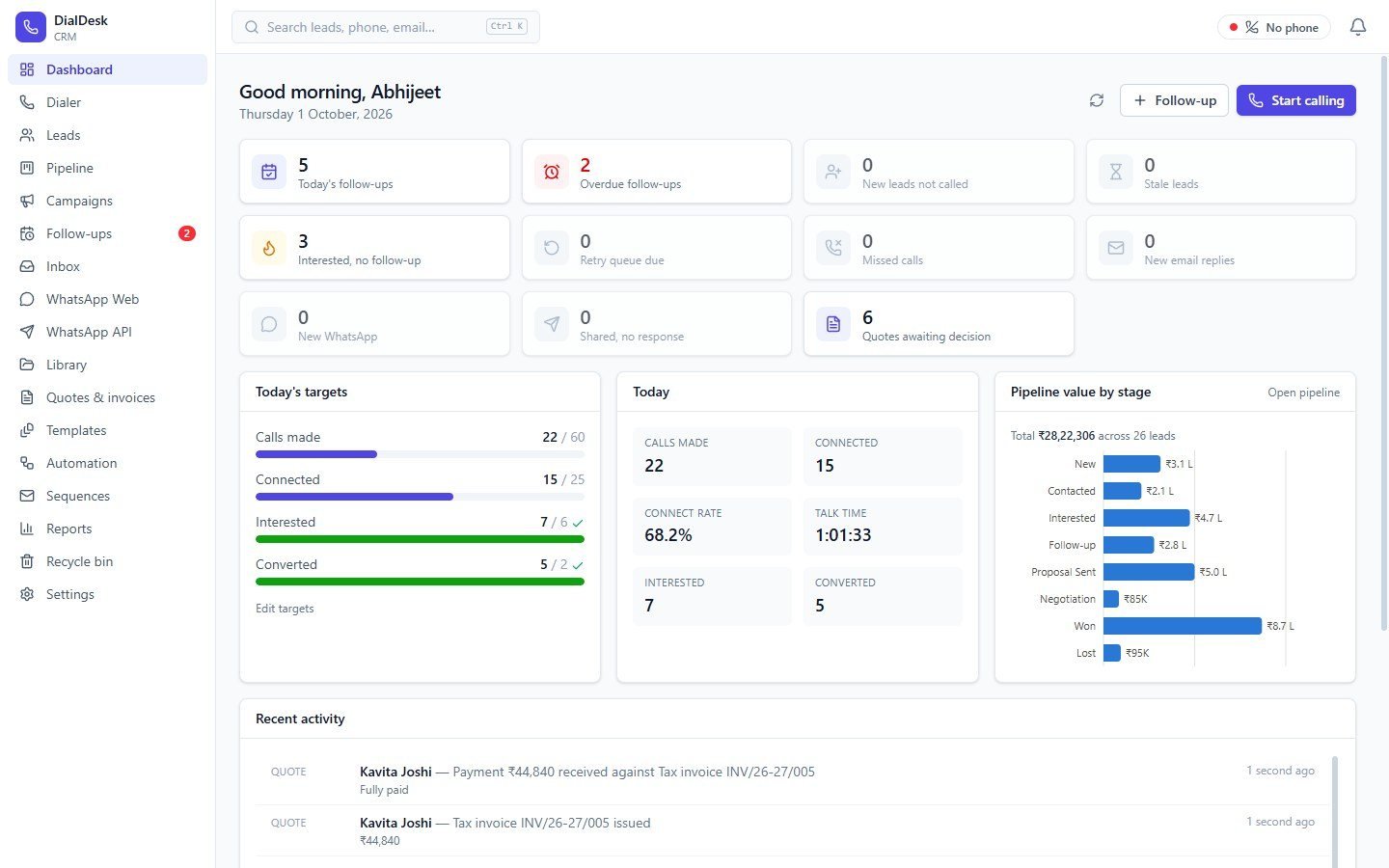
Task: Click the DialDesk phone logo icon
Action: pyautogui.click(x=31, y=27)
